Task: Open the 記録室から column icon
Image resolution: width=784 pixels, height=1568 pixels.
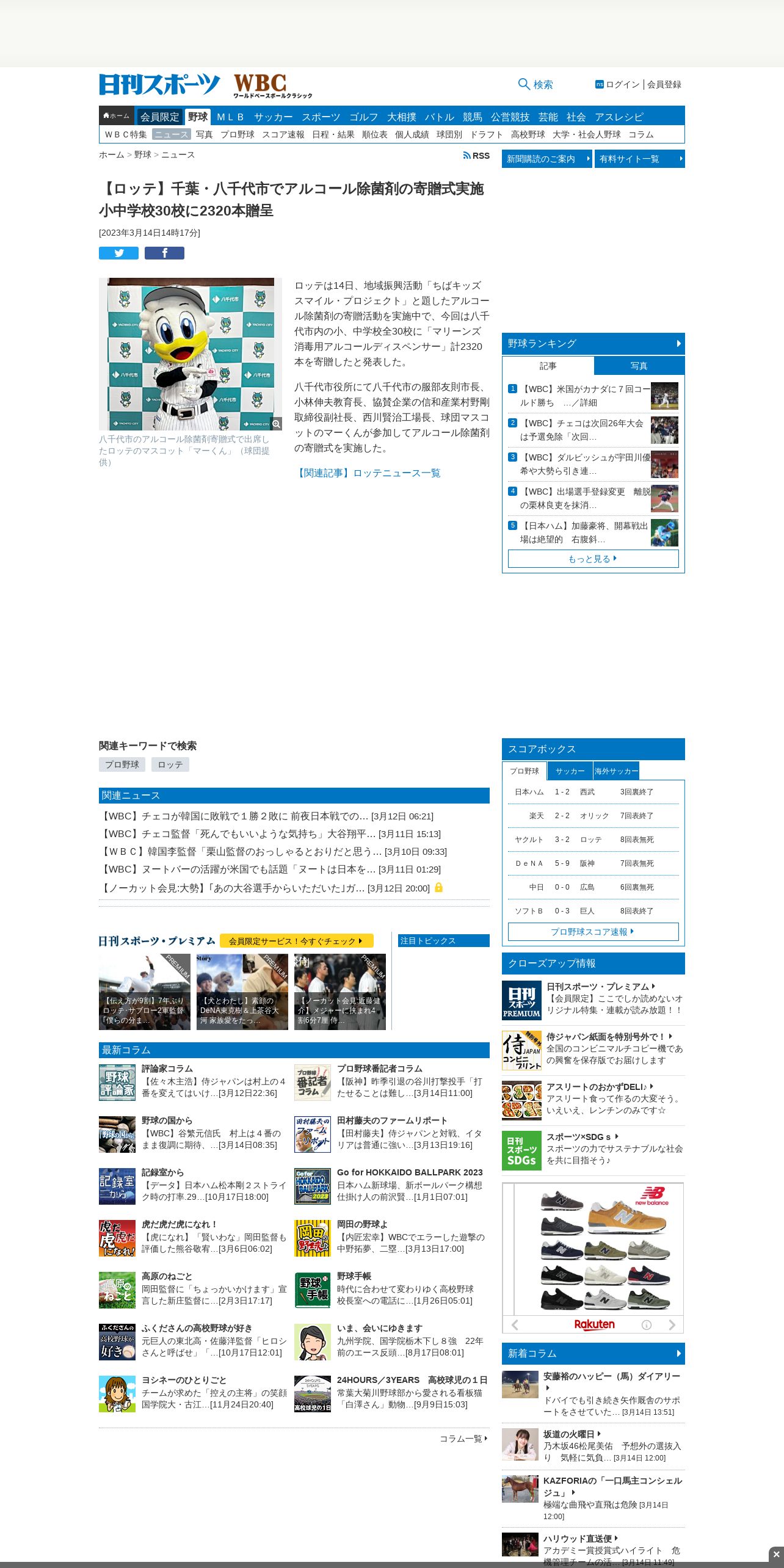Action: tap(117, 1186)
